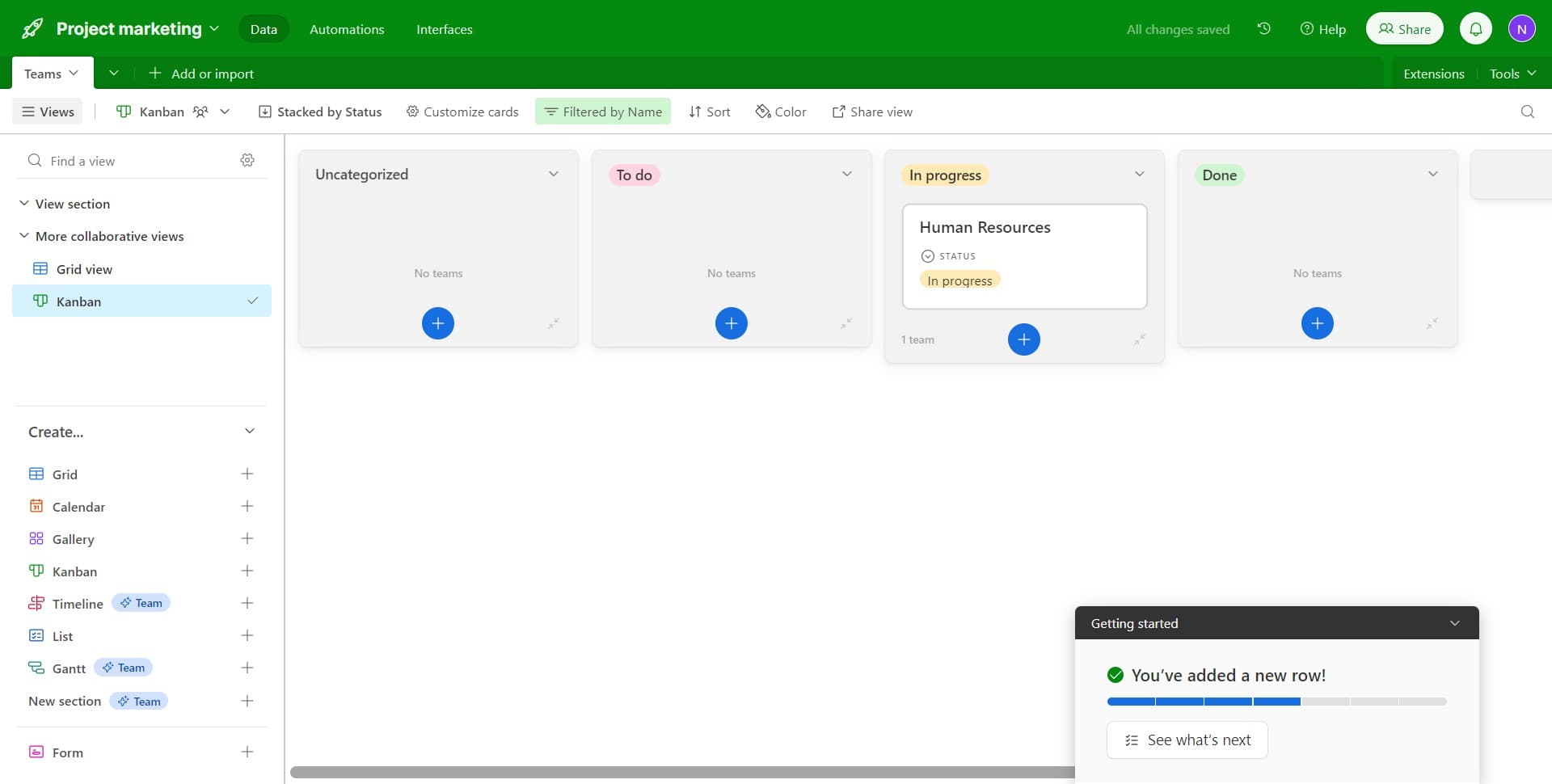
Task: Add a record in the Done stack
Action: (1317, 323)
